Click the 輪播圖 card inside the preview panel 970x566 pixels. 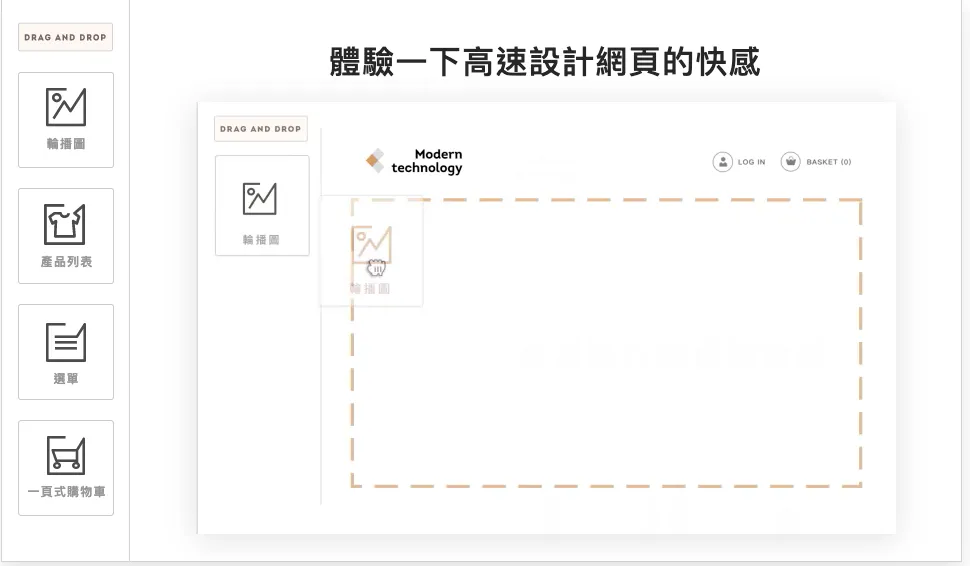coord(262,205)
